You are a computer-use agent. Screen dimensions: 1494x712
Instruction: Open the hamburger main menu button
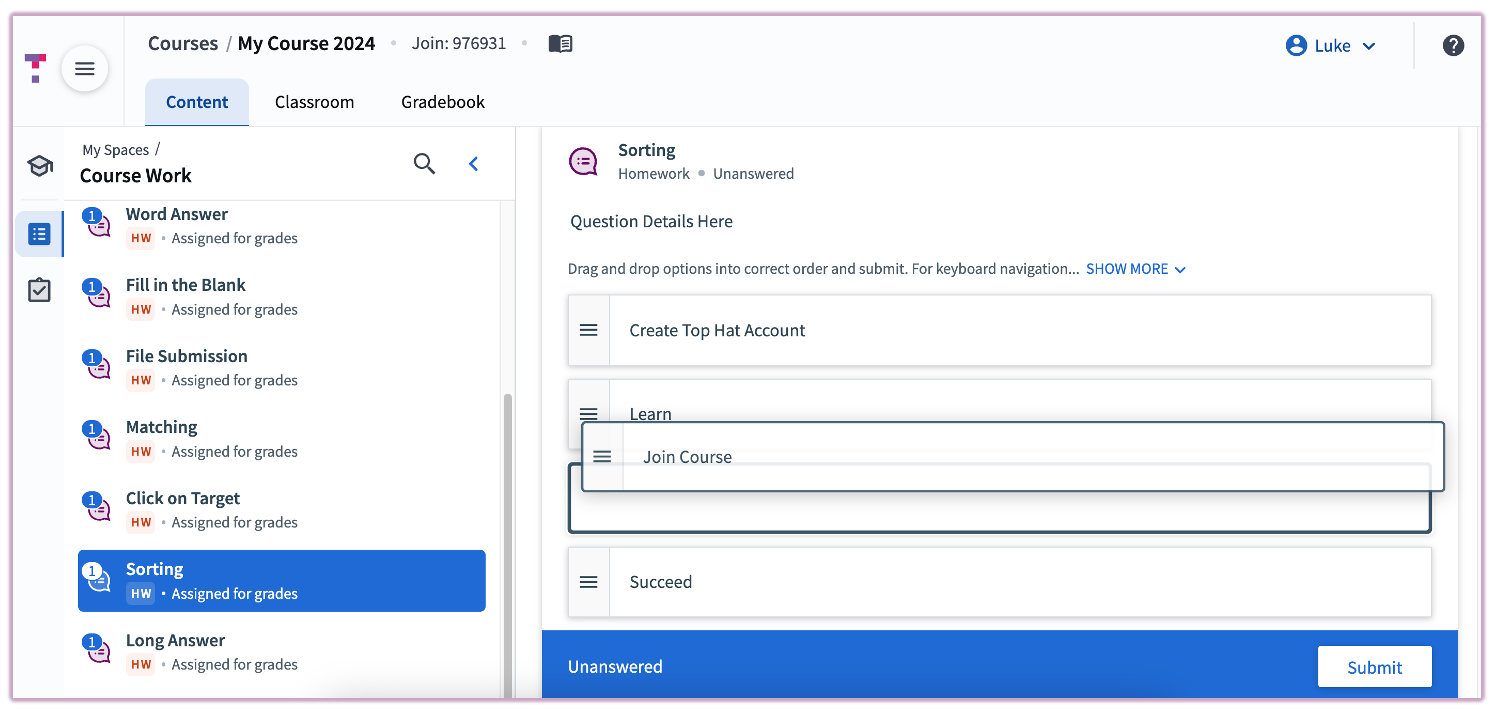(x=85, y=69)
